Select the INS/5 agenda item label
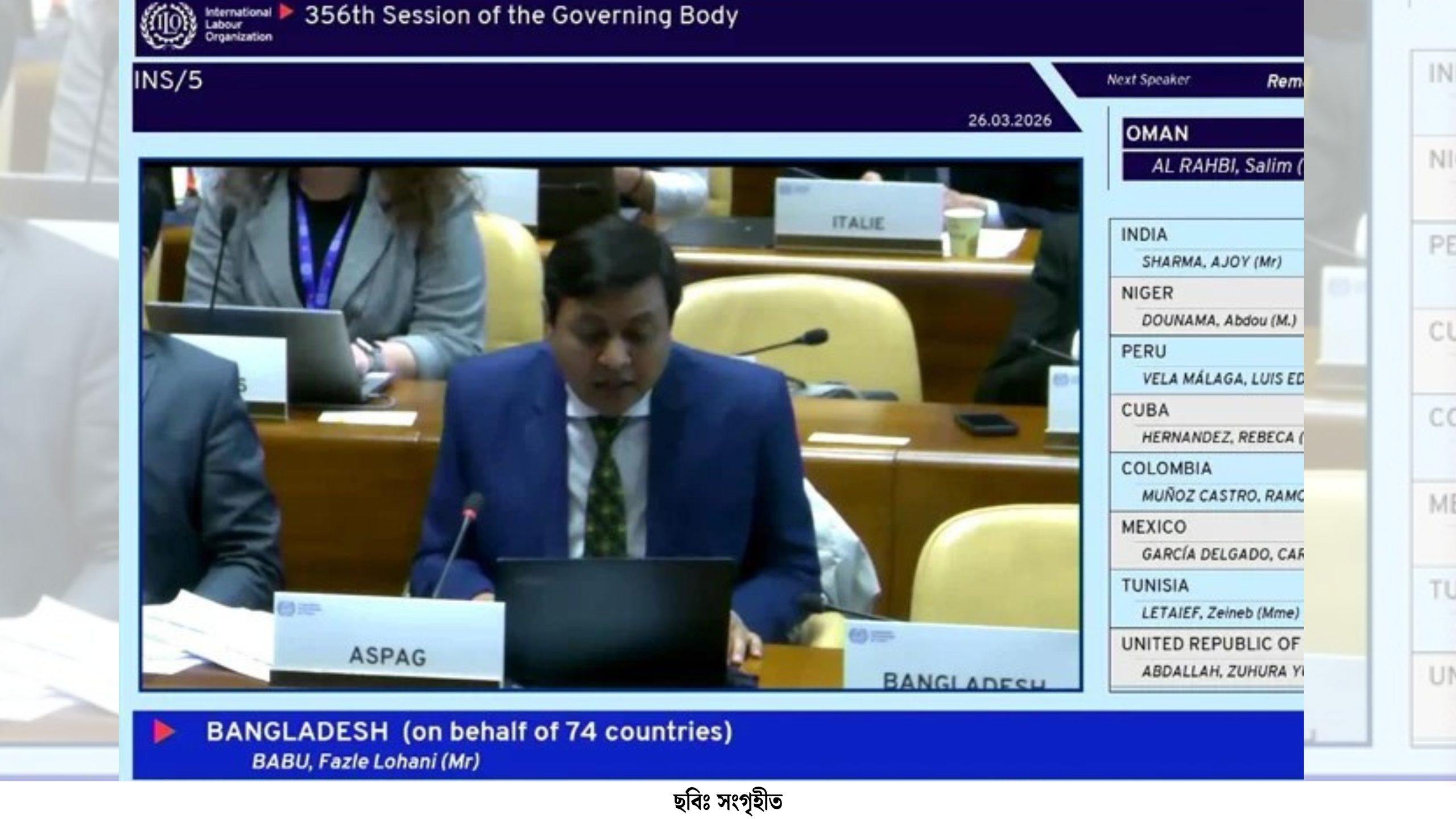The width and height of the screenshot is (1456, 819). click(x=168, y=81)
